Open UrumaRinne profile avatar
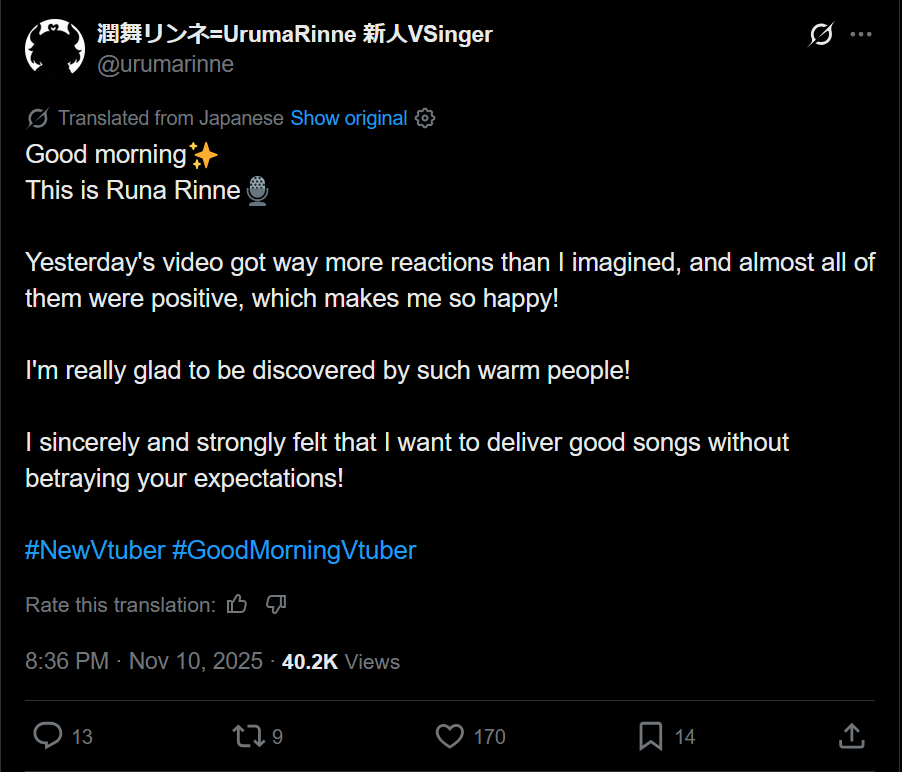Image resolution: width=902 pixels, height=772 pixels. click(55, 47)
